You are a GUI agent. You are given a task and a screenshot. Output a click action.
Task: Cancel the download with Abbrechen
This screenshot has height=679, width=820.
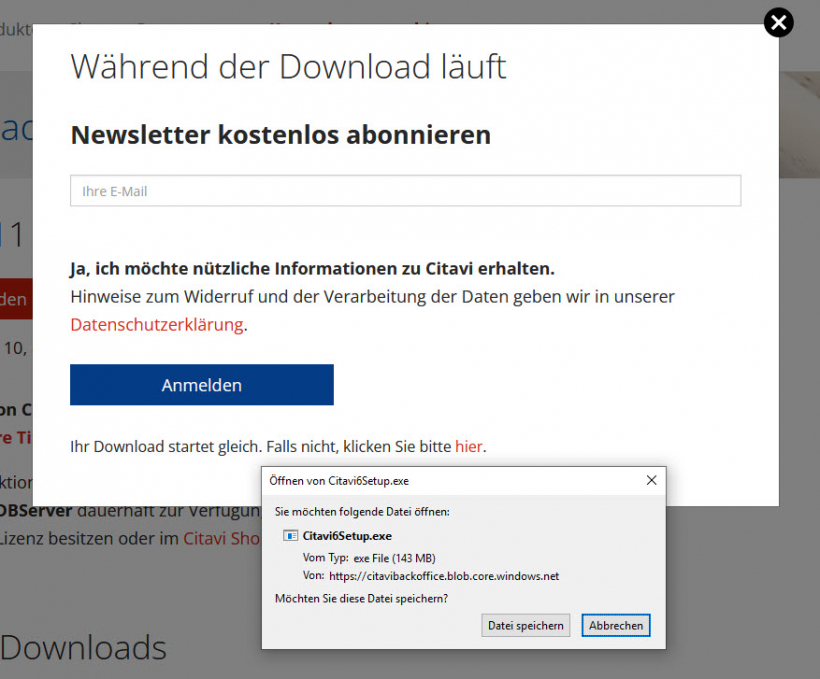coord(615,625)
